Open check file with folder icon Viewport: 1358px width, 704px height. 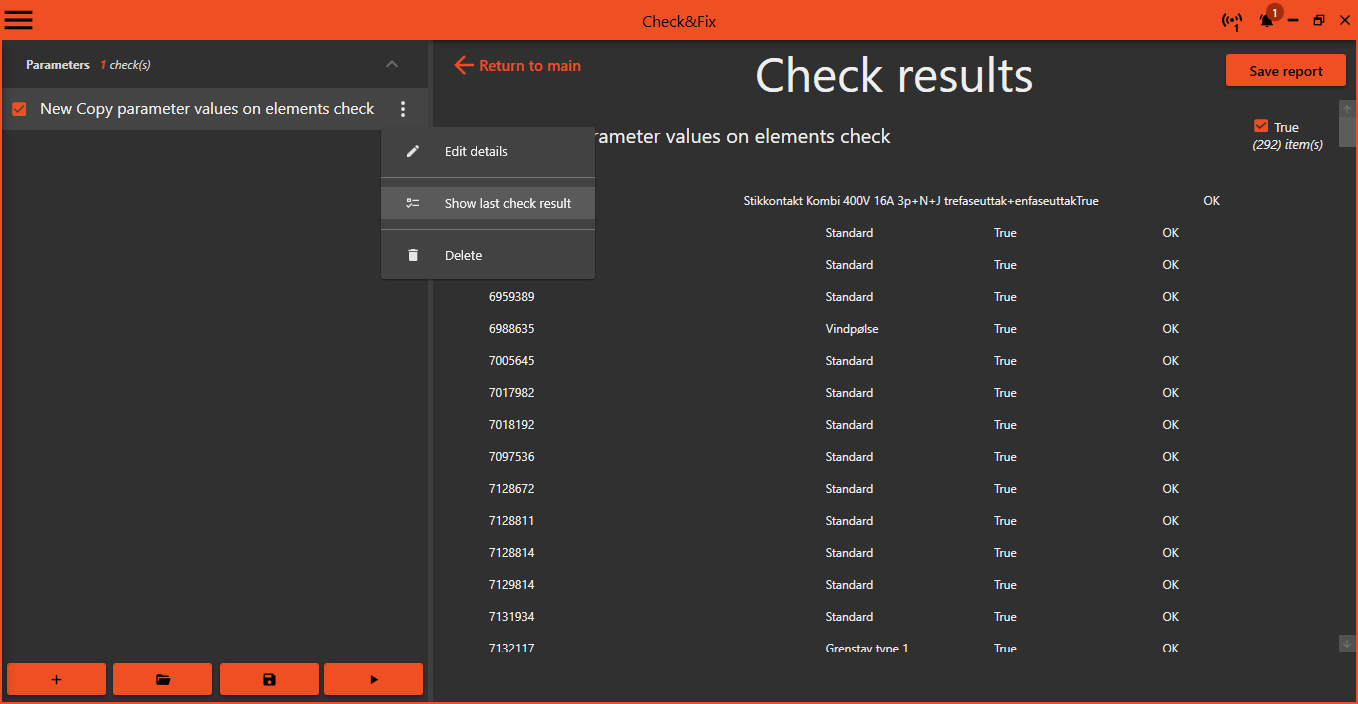tap(162, 679)
